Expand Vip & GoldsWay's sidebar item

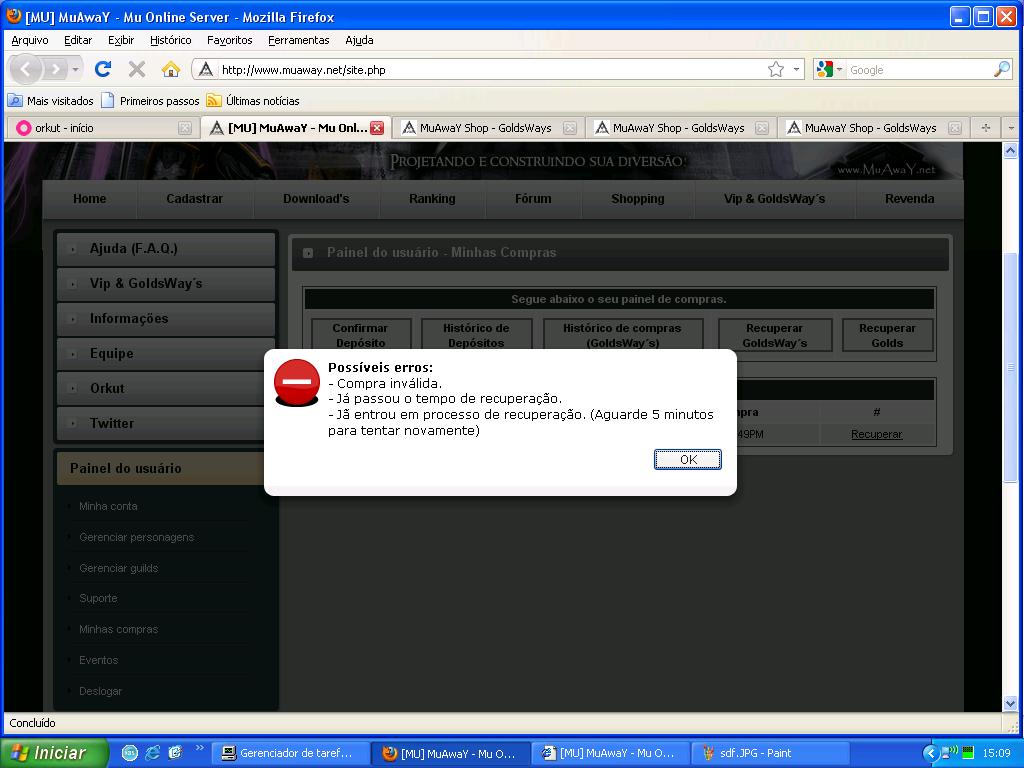(x=166, y=283)
